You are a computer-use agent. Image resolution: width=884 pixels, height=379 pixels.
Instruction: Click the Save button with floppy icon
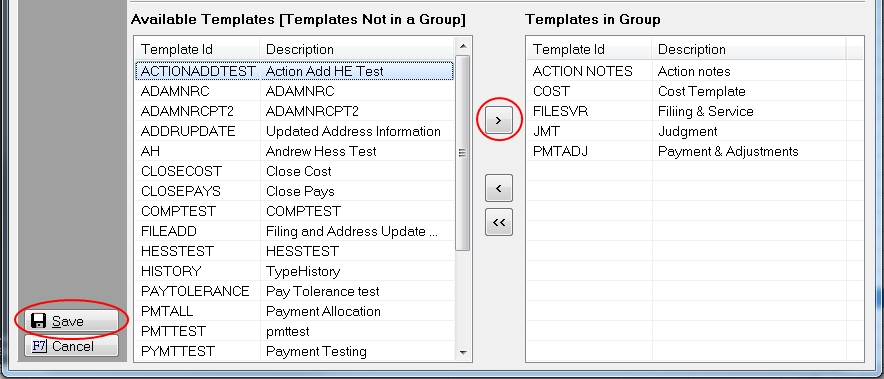point(71,321)
